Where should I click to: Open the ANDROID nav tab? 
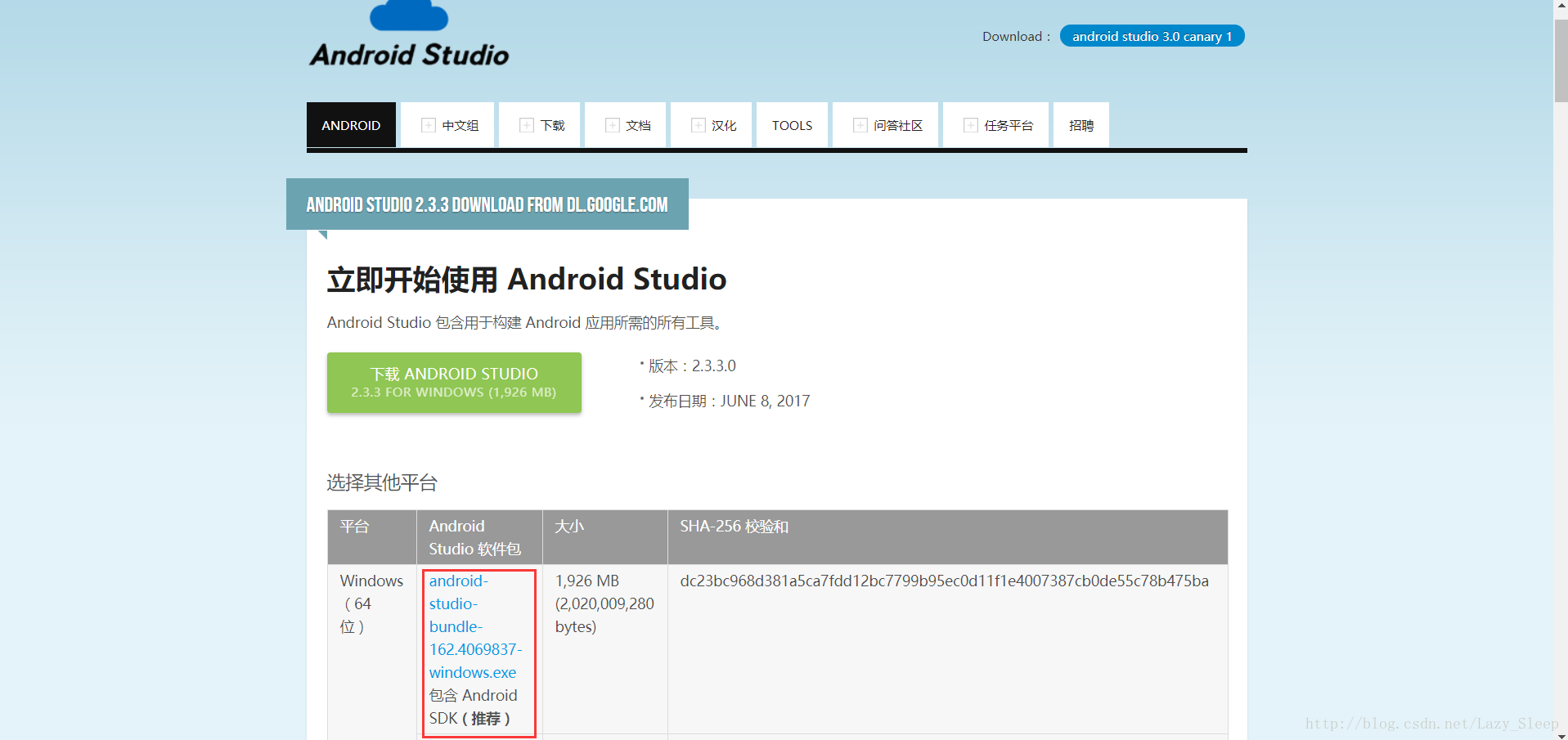click(351, 125)
